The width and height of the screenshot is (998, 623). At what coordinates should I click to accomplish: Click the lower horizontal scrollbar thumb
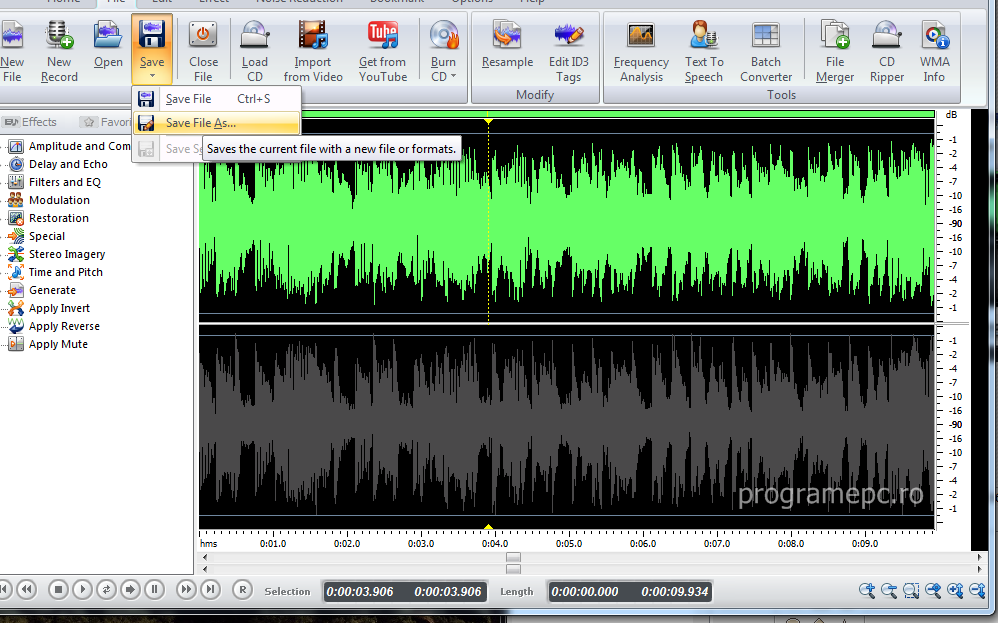pyautogui.click(x=513, y=569)
